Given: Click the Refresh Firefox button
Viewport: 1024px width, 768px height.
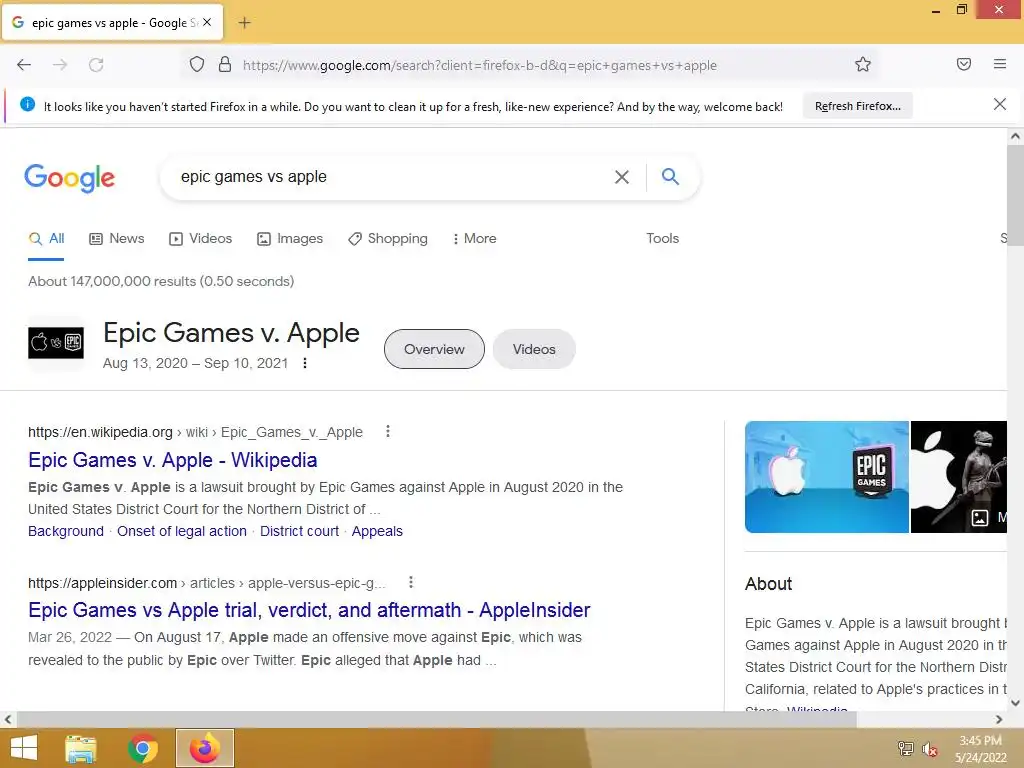Looking at the screenshot, I should tap(857, 106).
